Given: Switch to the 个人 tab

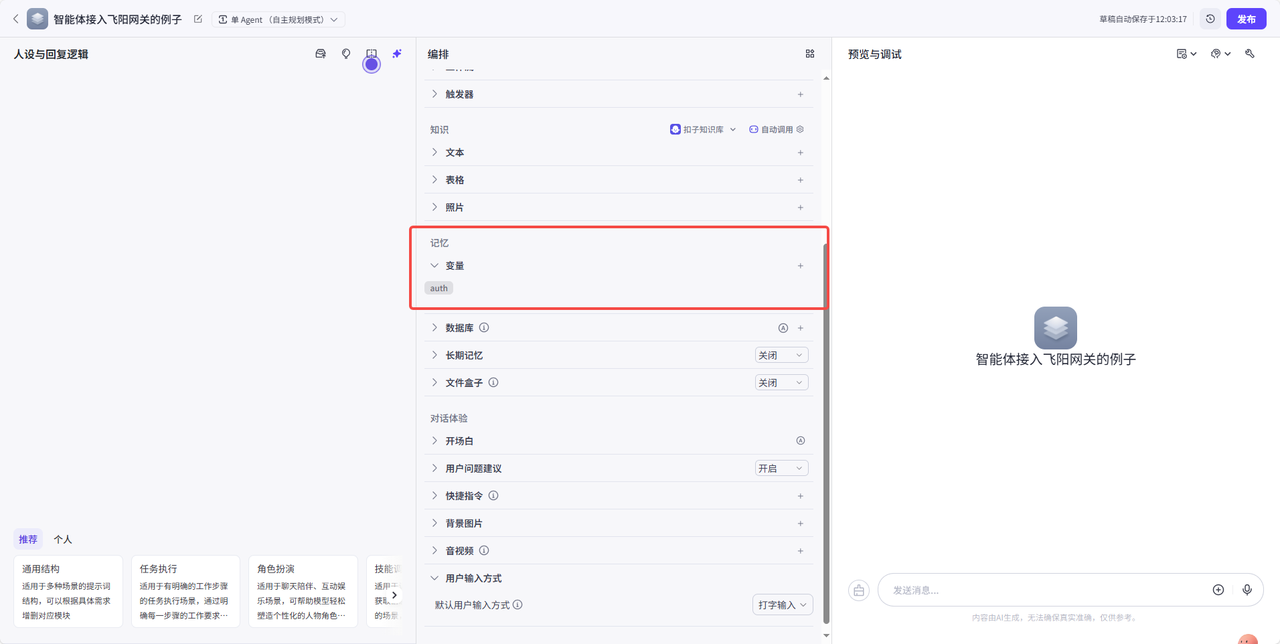Looking at the screenshot, I should point(62,538).
